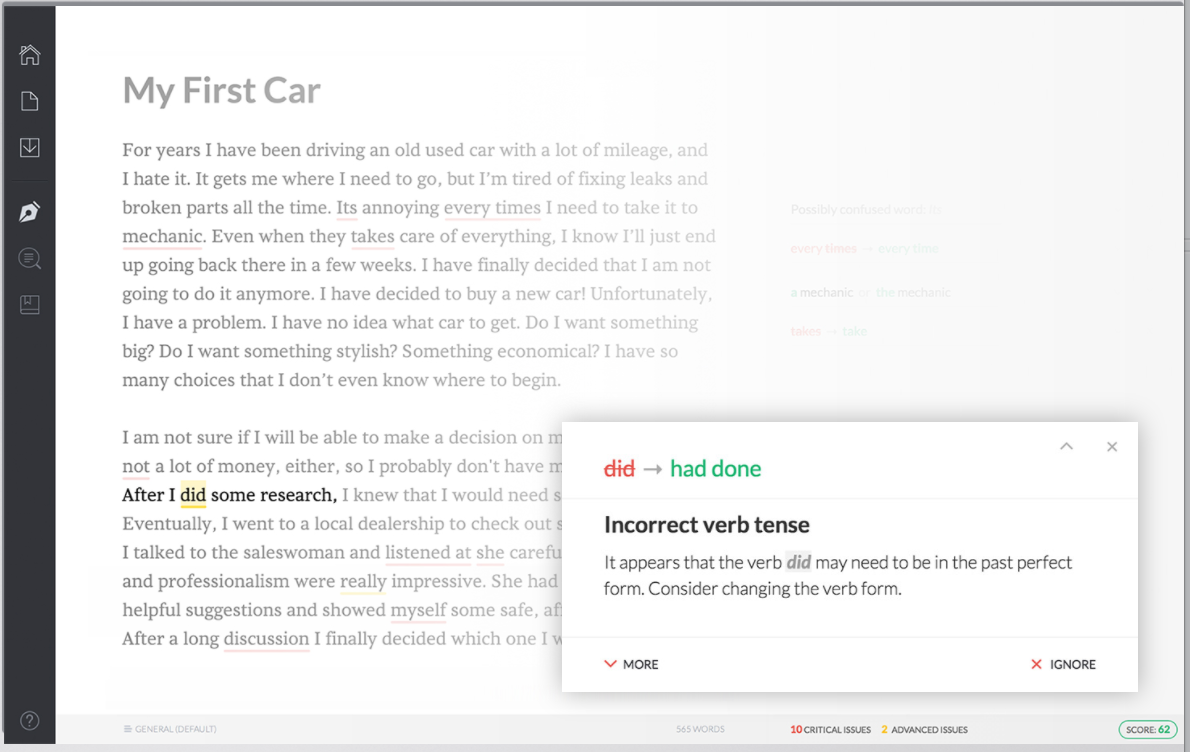Image resolution: width=1190 pixels, height=752 pixels.
Task: Apply the 'had done' correction
Action: pos(715,468)
